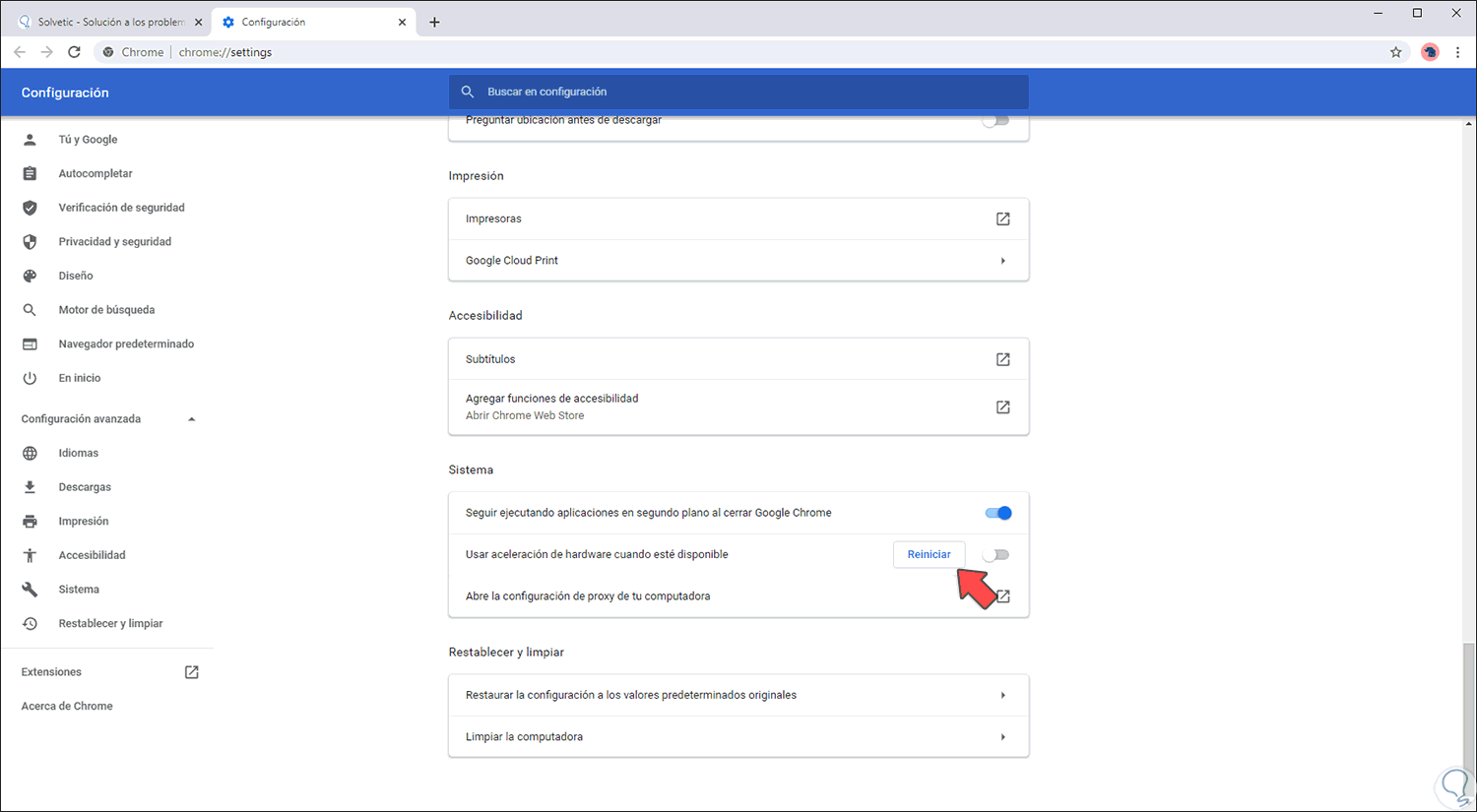Open Idiomas settings section
Image resolution: width=1477 pixels, height=812 pixels.
(79, 454)
